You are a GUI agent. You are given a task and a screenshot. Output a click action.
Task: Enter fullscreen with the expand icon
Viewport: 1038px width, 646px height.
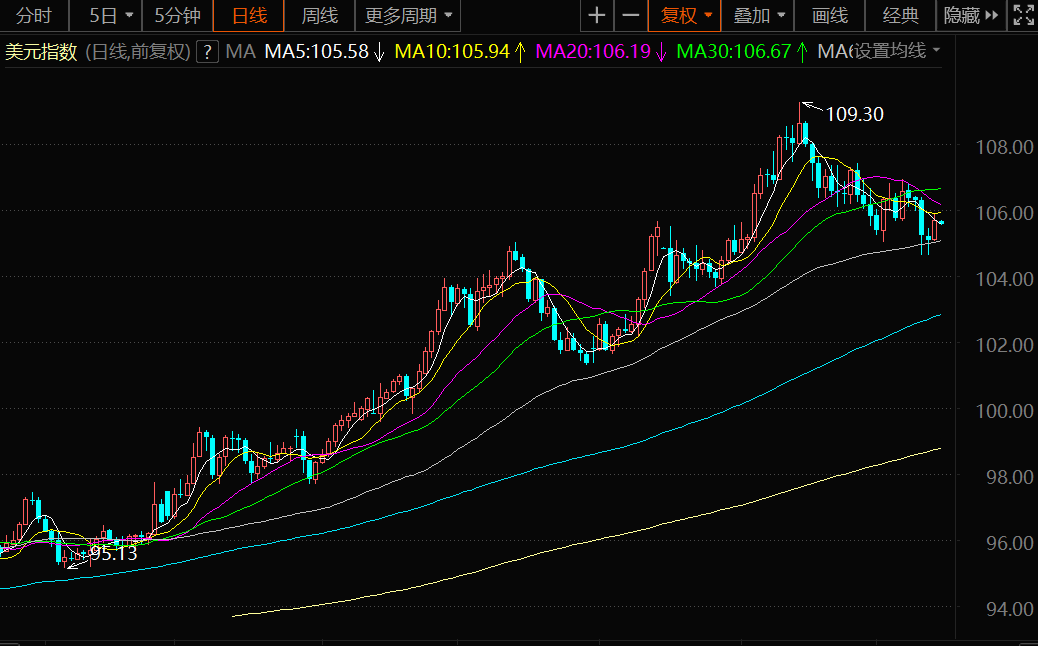click(1022, 15)
